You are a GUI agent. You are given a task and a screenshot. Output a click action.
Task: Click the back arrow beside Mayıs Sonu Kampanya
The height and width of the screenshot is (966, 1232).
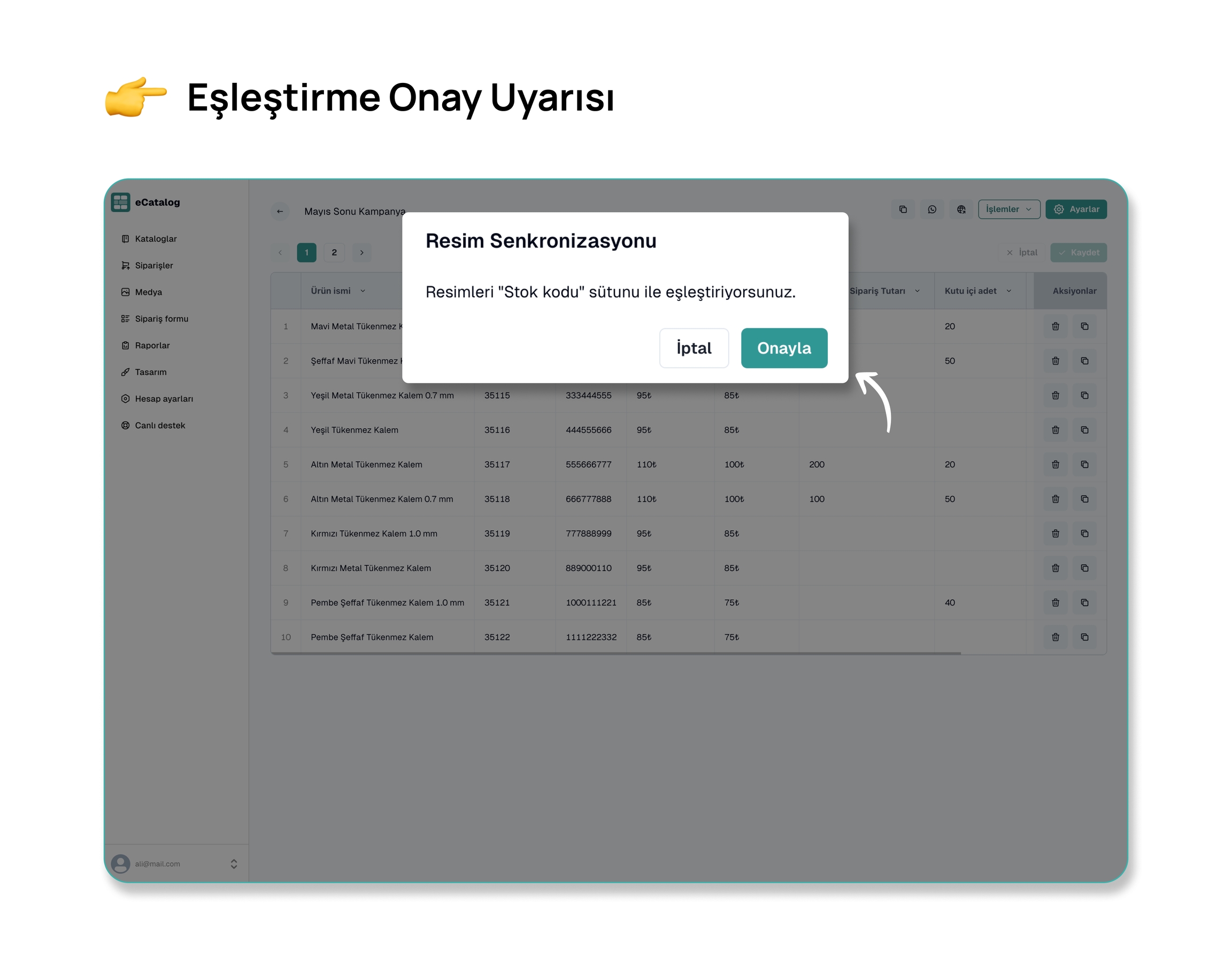click(x=280, y=211)
